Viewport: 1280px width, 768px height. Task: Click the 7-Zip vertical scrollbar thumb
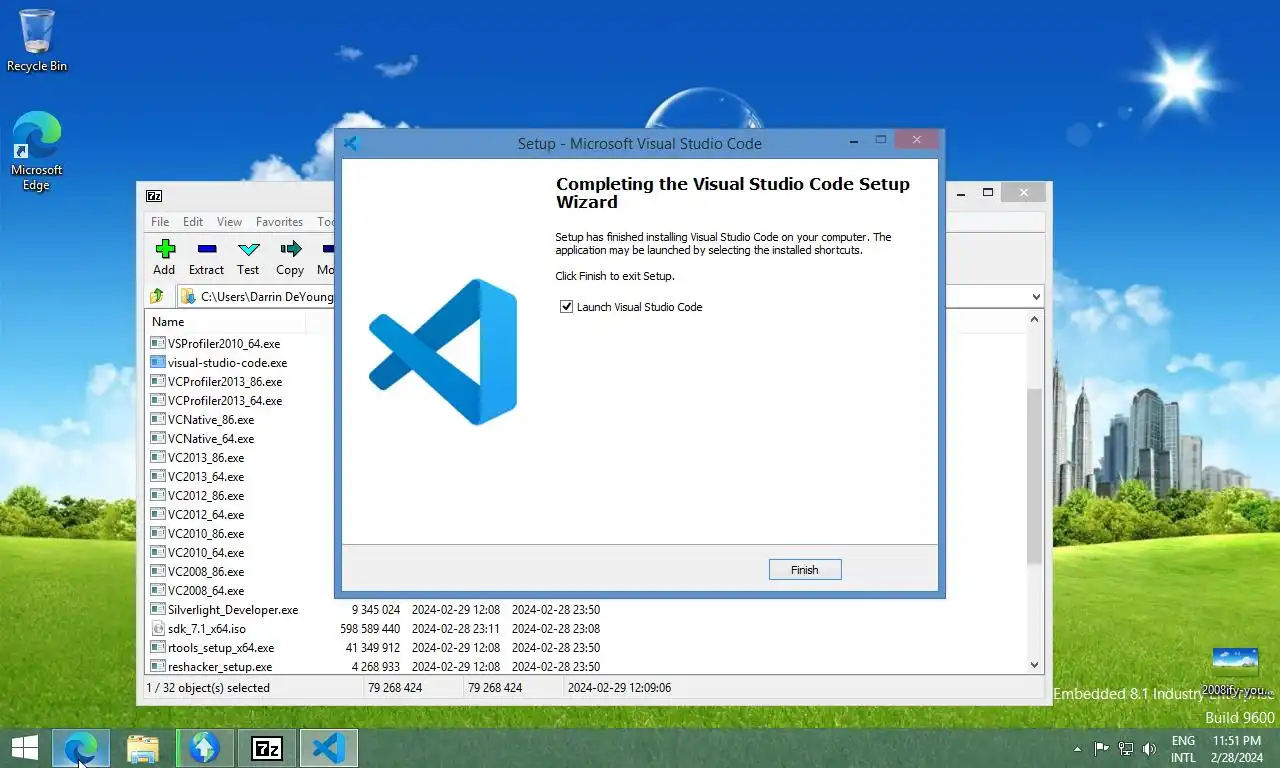(x=1035, y=476)
